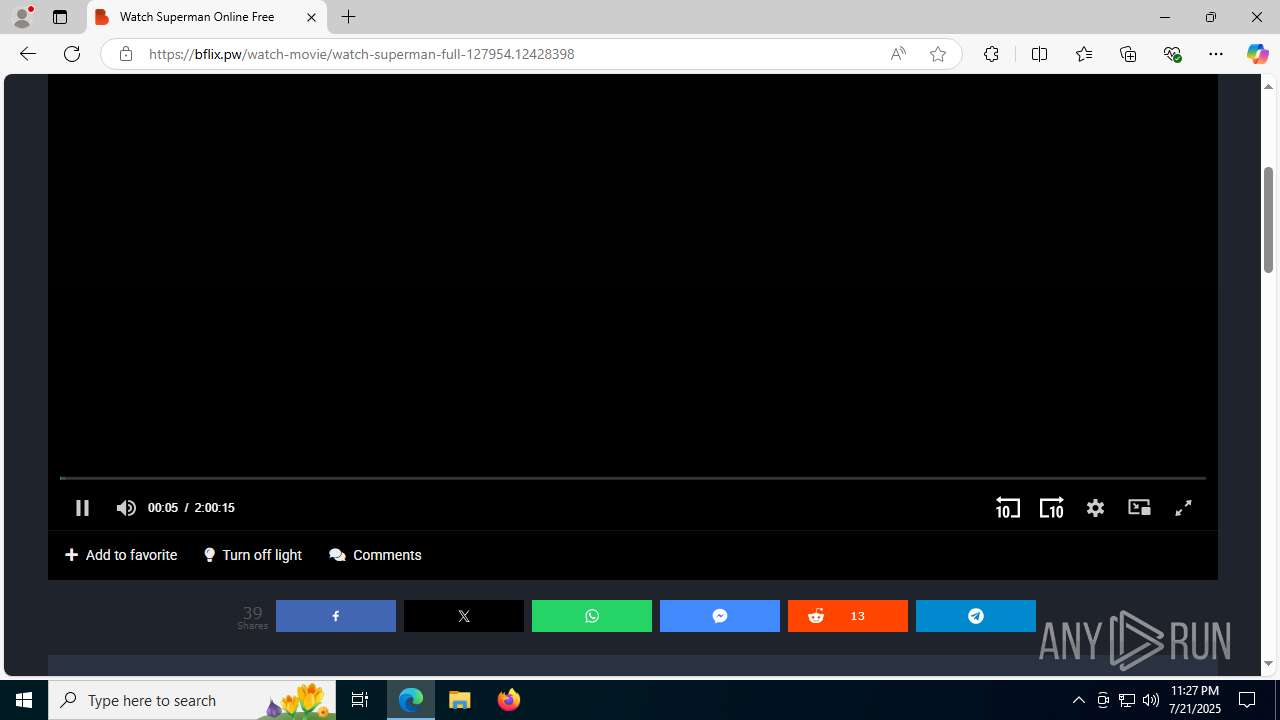
Task: Share on X (Twitter)
Action: click(464, 616)
